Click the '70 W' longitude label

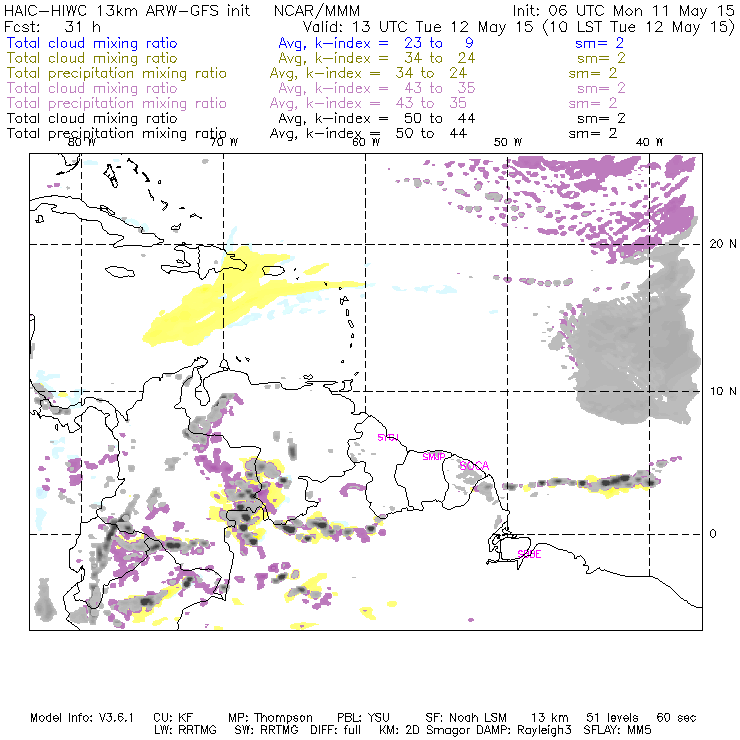click(x=224, y=142)
